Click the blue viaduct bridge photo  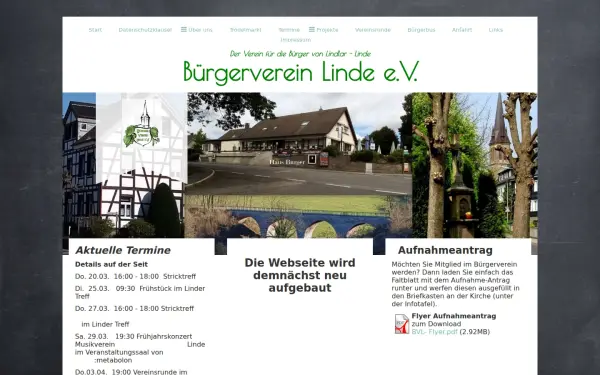point(298,217)
